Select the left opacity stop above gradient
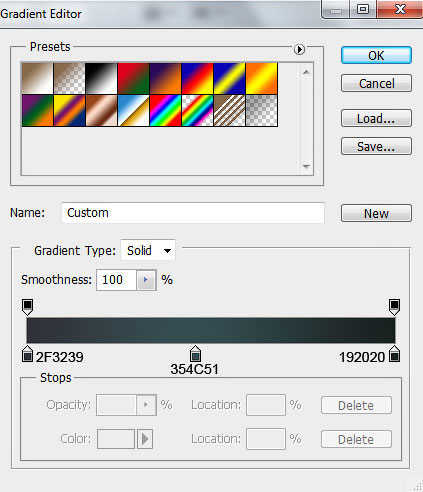 pyautogui.click(x=27, y=307)
